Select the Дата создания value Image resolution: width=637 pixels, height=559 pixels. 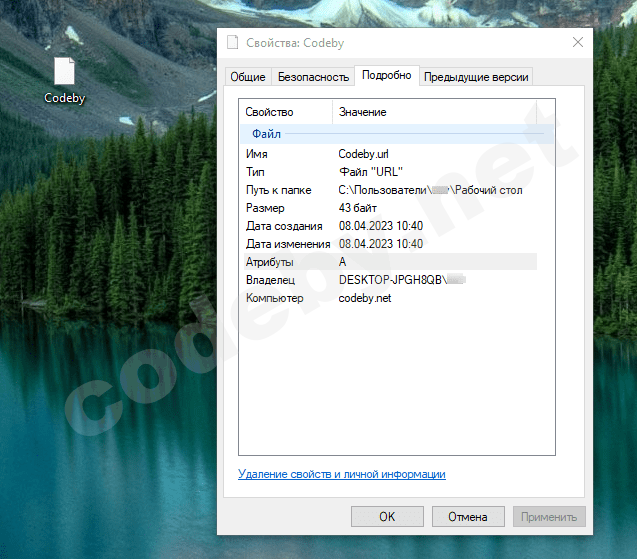tap(381, 226)
